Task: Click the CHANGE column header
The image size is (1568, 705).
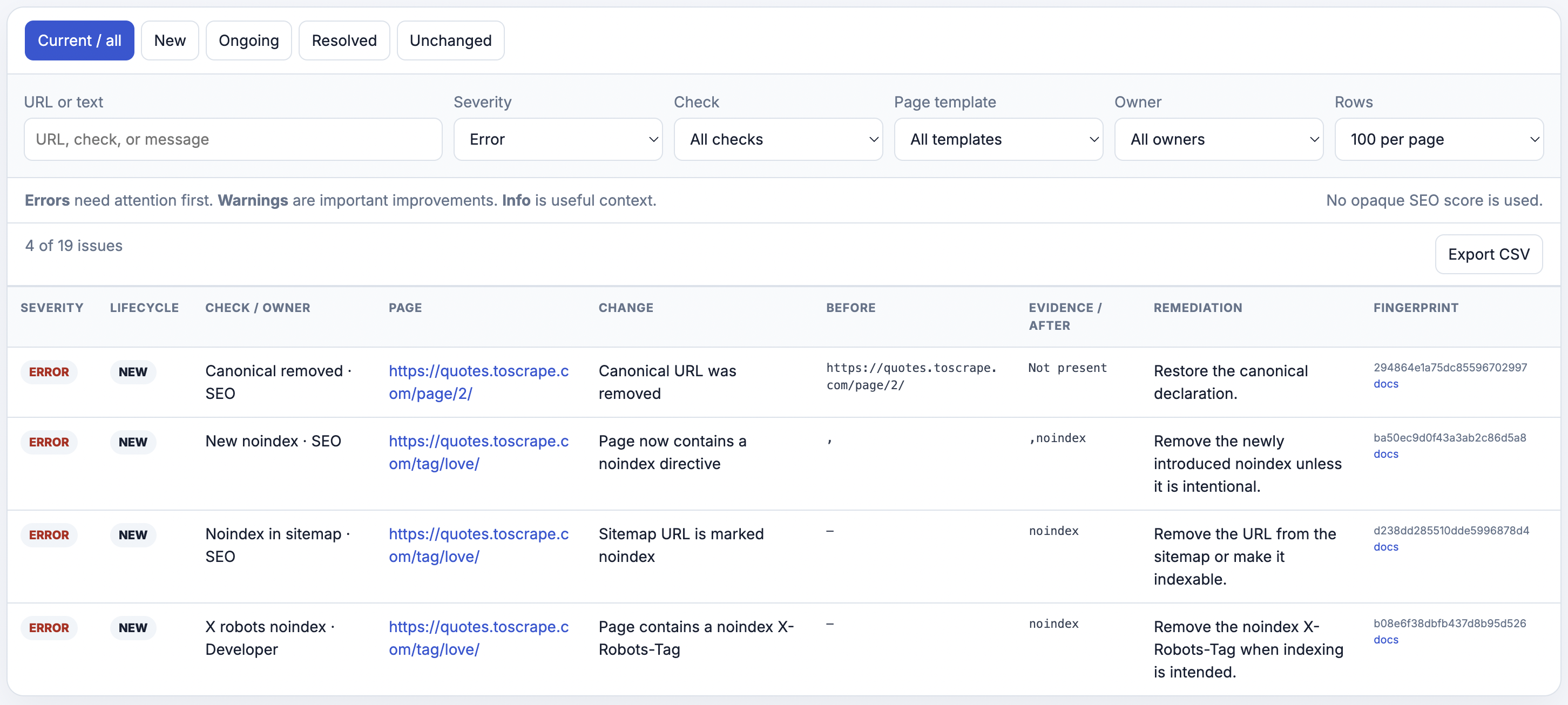Action: tap(626, 308)
